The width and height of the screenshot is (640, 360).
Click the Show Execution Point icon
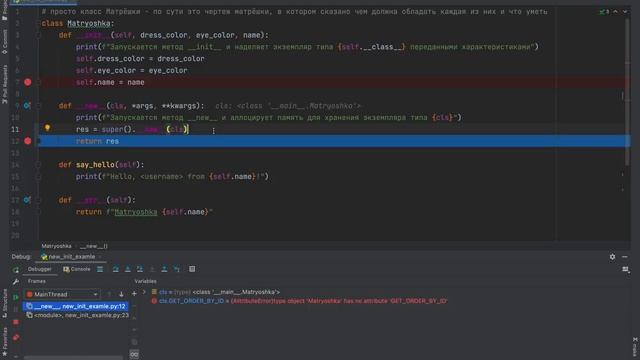pyautogui.click(x=100, y=269)
